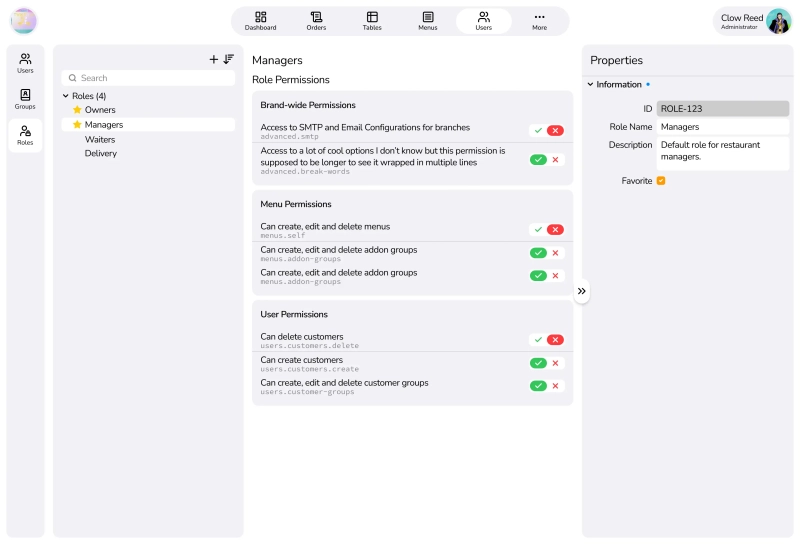800x544 pixels.
Task: Switch to the Users sidebar tab
Action: (x=25, y=62)
